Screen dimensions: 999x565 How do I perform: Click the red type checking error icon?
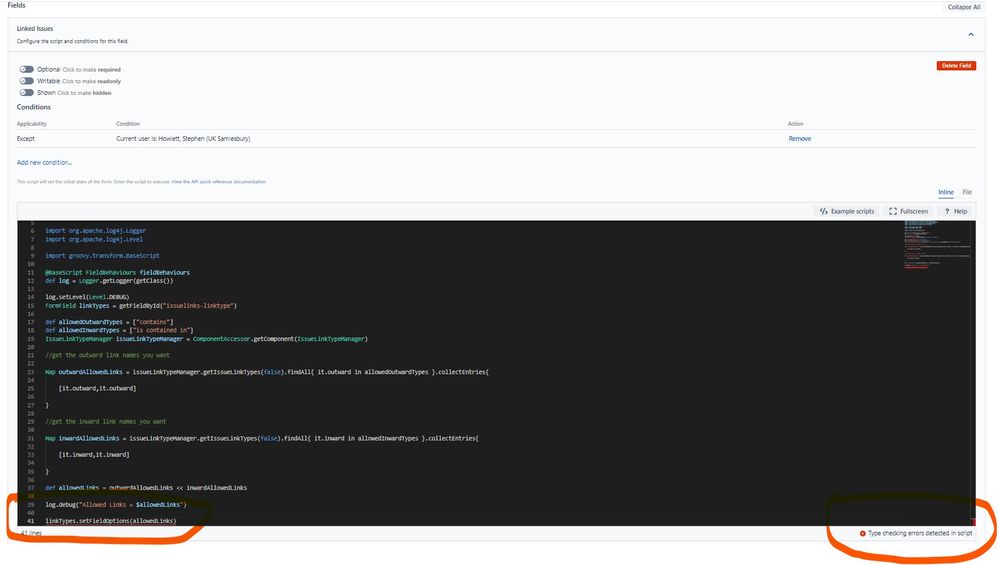(x=863, y=533)
